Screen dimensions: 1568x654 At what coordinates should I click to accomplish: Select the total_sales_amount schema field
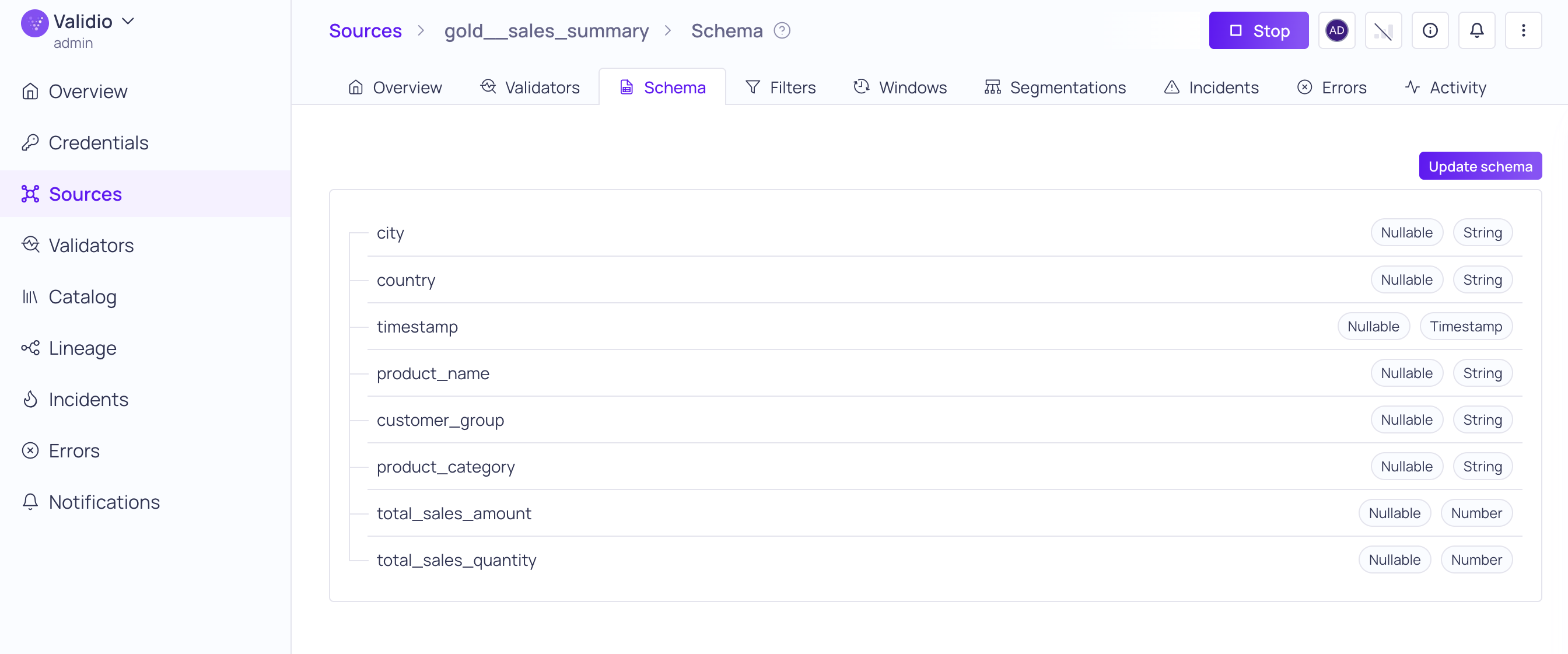453,513
